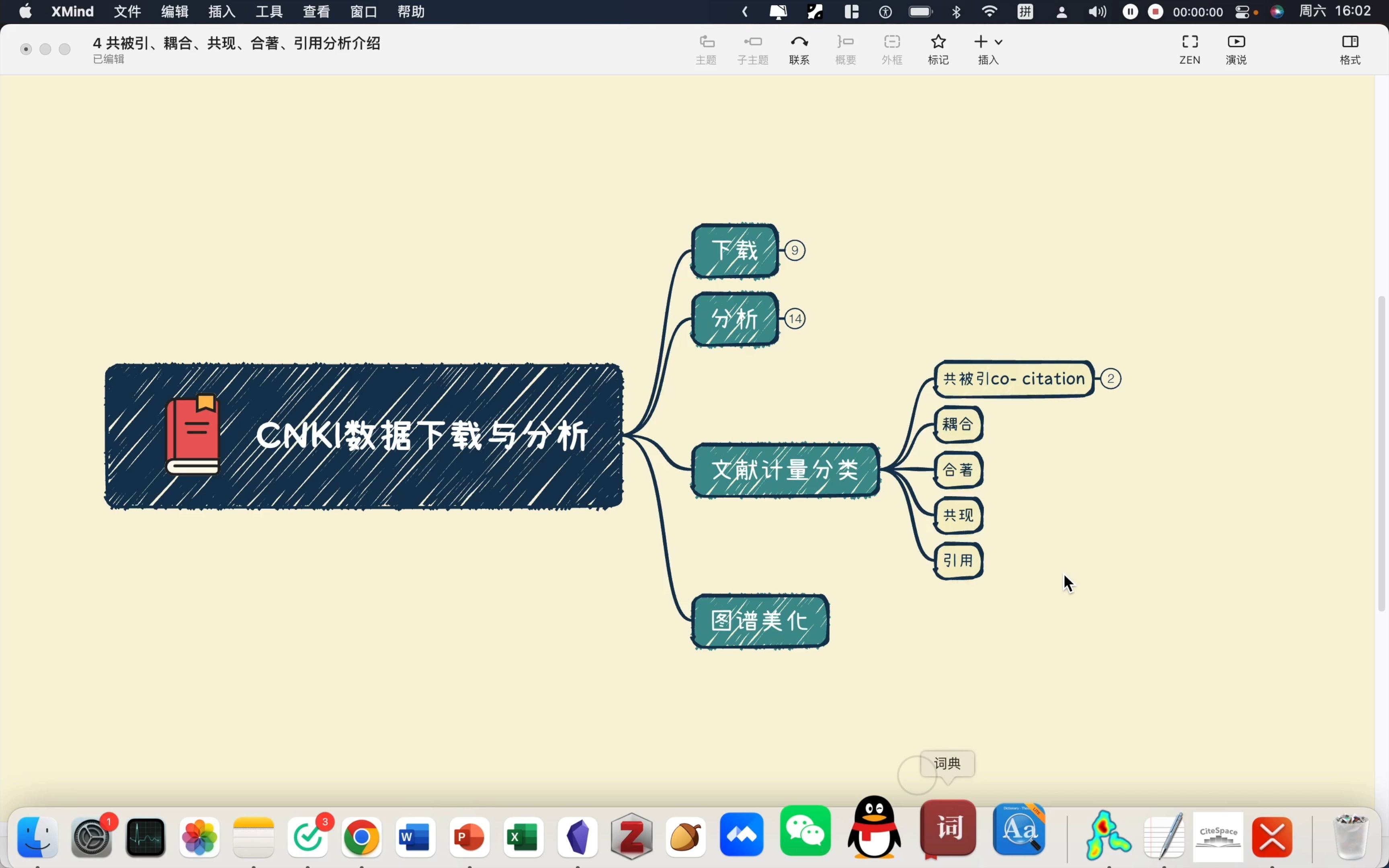The image size is (1389, 868).
Task: Click the volume icon in menu bar
Action: 1097,12
